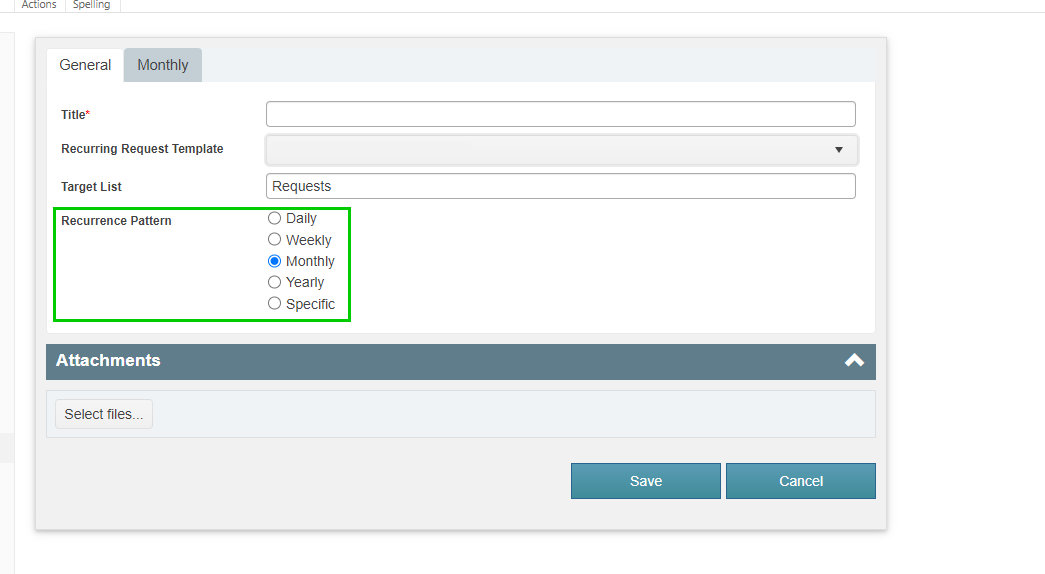Cancel the recurring request form
Screen dimensions: 1045x574
point(800,481)
